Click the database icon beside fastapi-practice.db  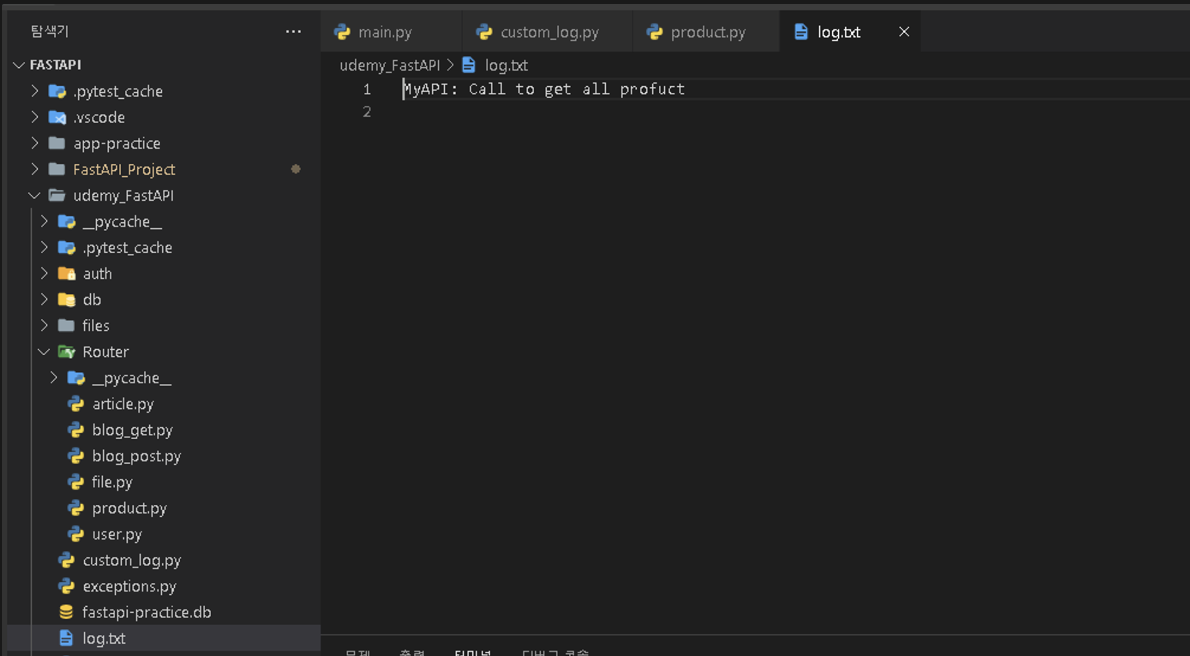[x=66, y=612]
